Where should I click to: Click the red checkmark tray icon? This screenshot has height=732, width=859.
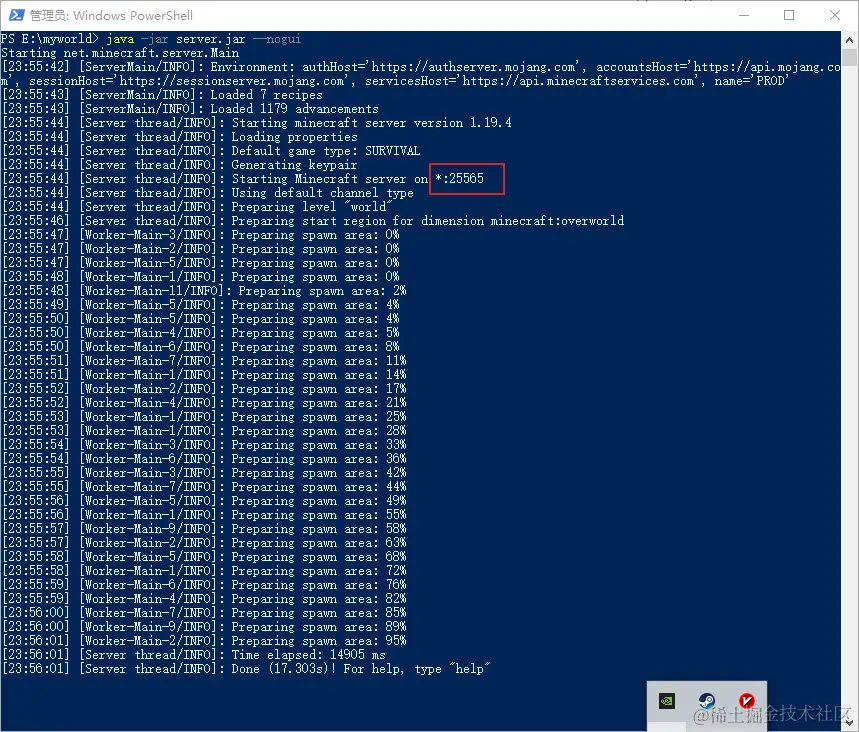[x=747, y=700]
